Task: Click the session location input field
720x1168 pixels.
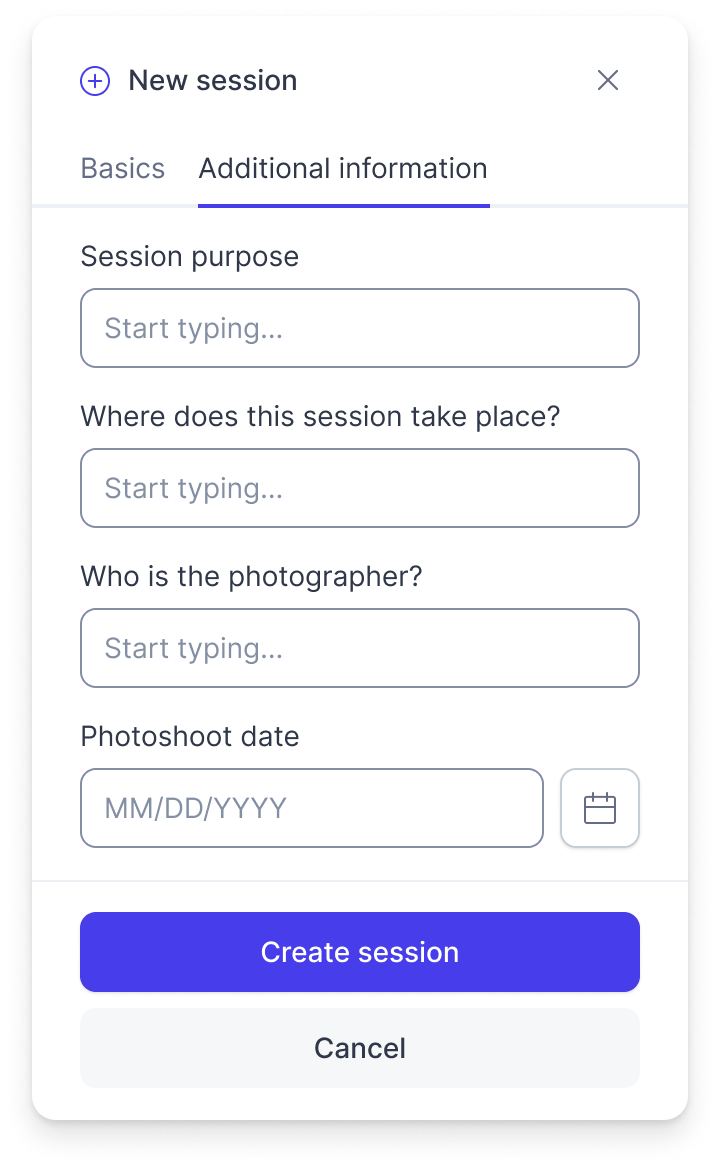Action: (360, 488)
